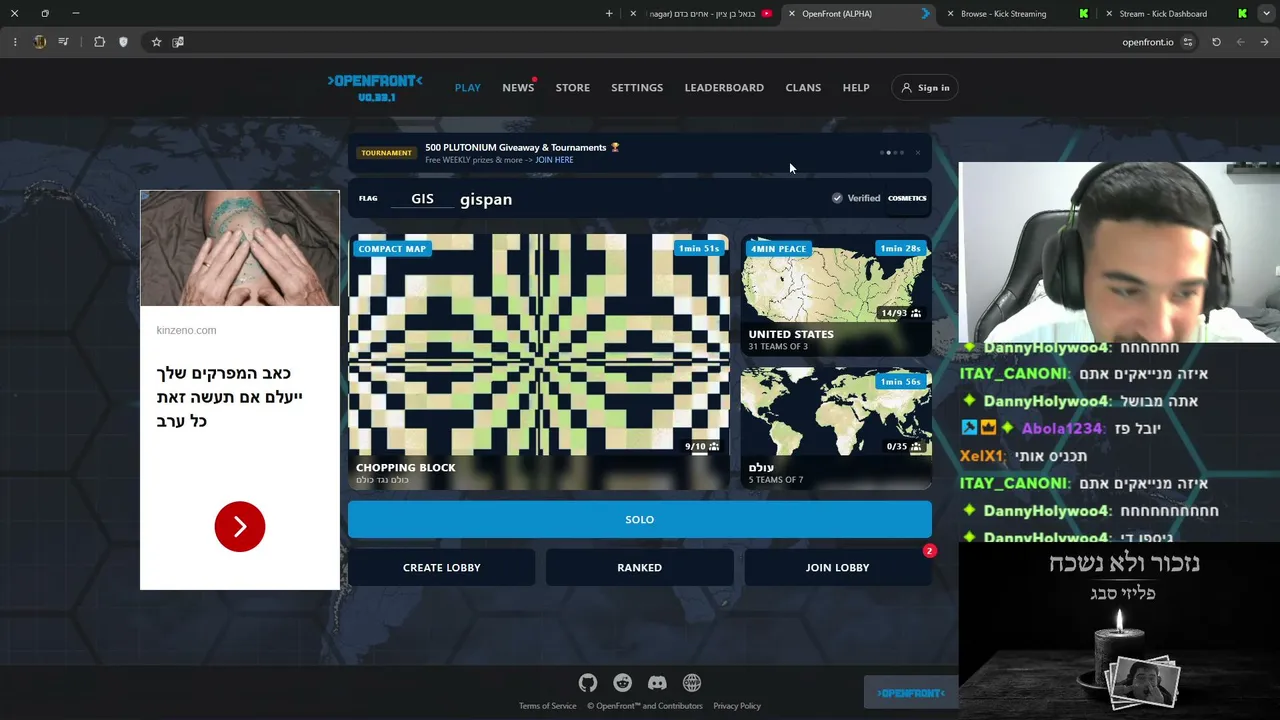Click the CREATE LOBBY button
1280x720 pixels.
point(442,568)
